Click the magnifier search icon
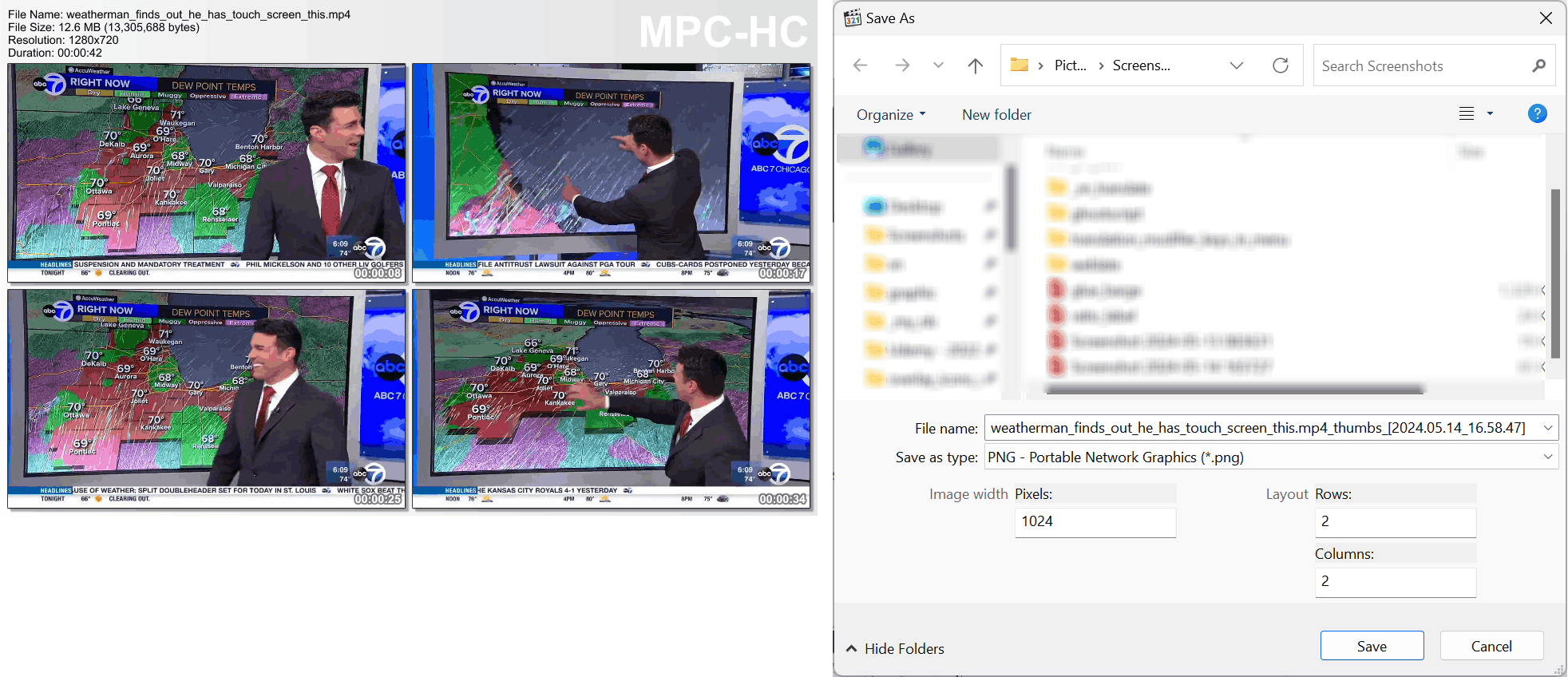 pos(1538,65)
